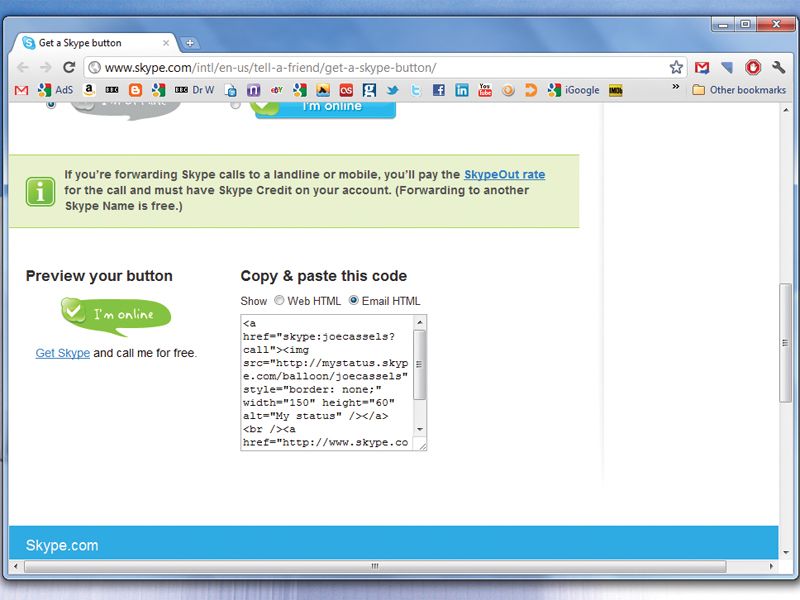Screen dimensions: 800x600
Task: Click the Skype.com footer link
Action: [62, 545]
